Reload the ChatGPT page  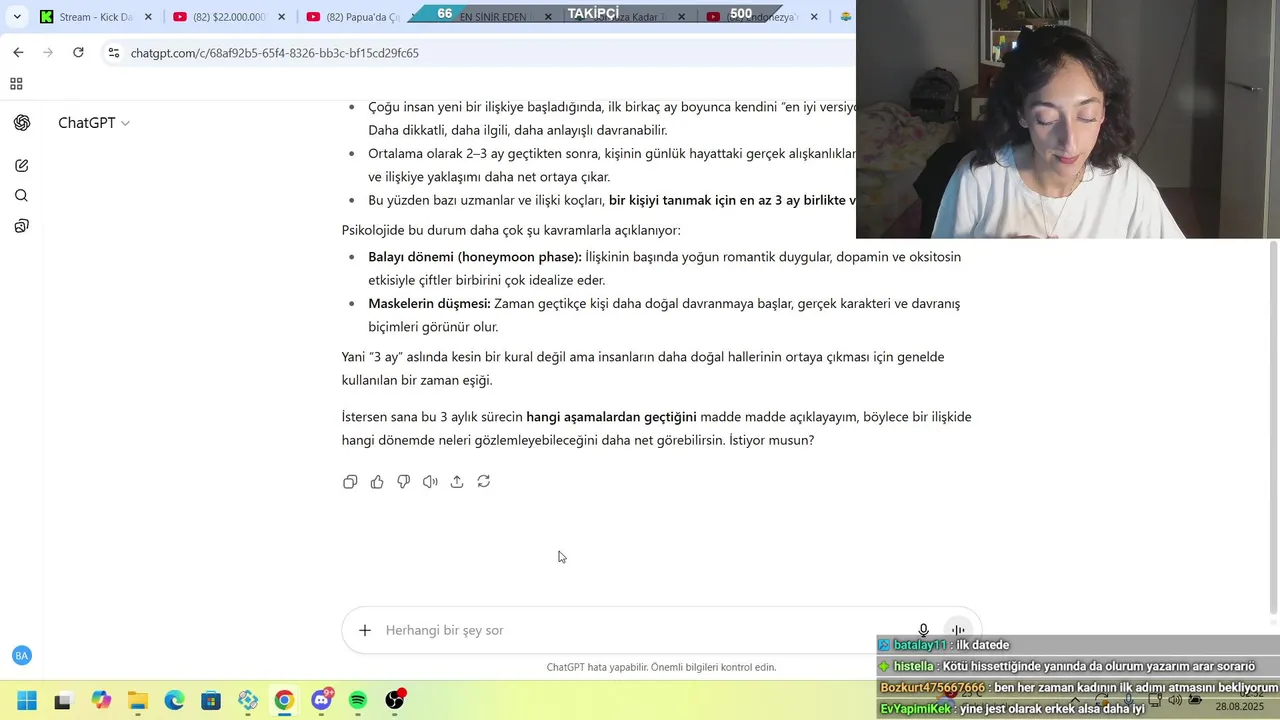(x=78, y=53)
